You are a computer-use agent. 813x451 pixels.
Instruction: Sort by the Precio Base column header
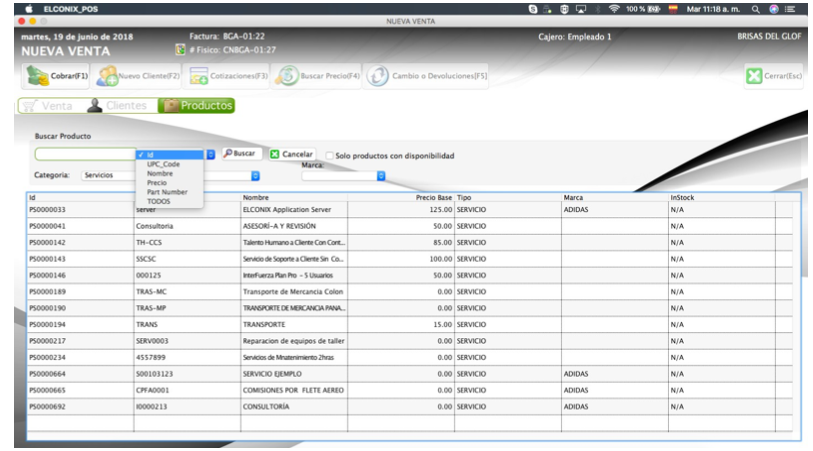[x=401, y=198]
